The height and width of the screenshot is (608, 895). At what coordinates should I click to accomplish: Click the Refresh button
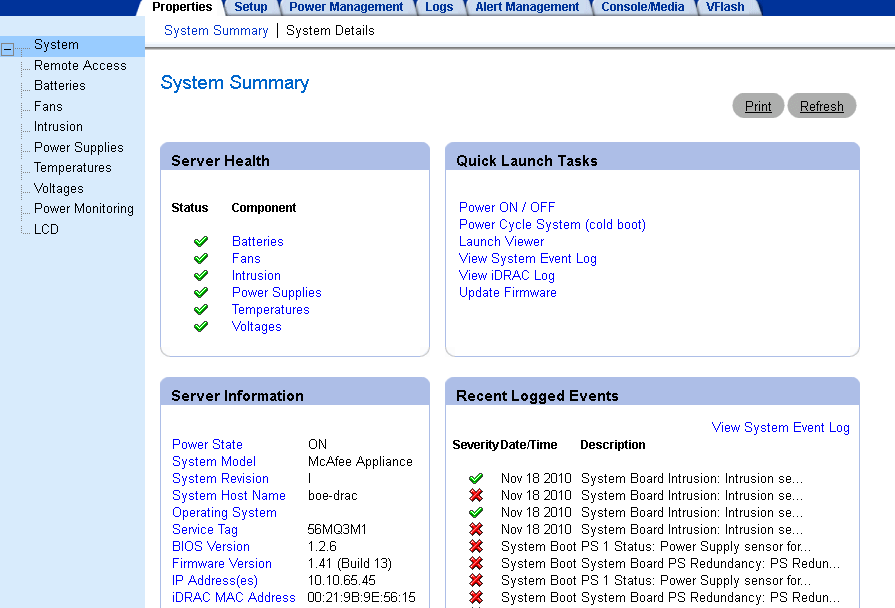coord(821,106)
